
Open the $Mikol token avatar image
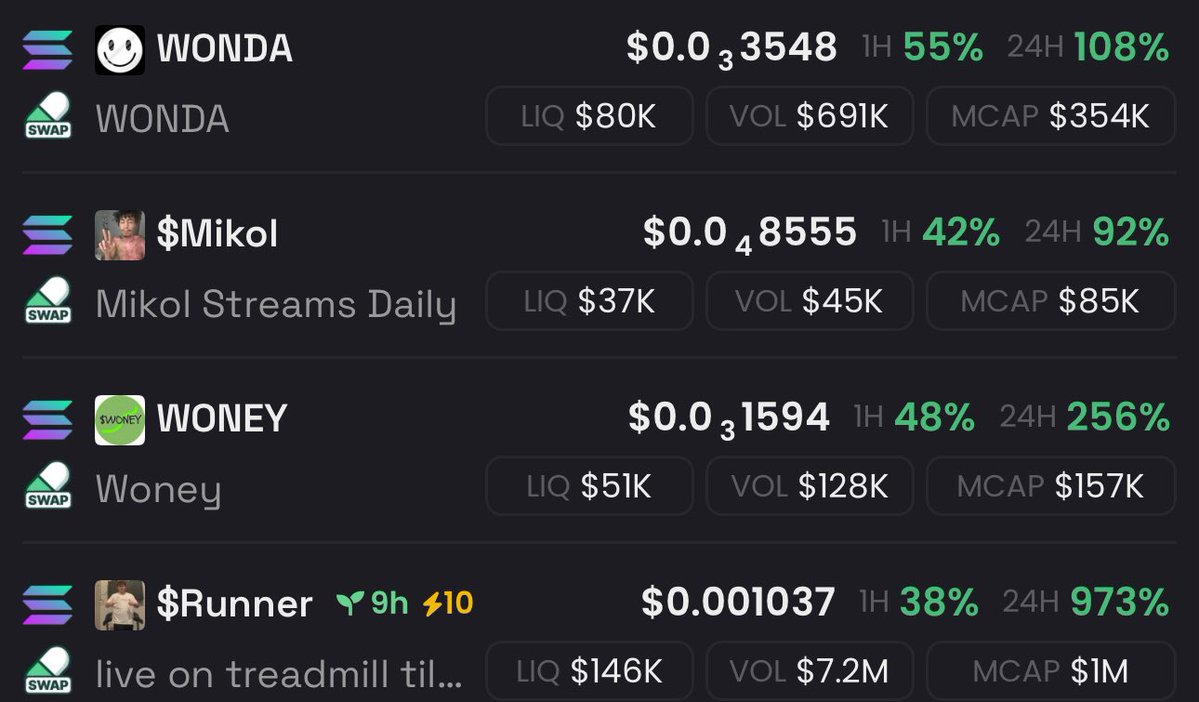tap(119, 235)
